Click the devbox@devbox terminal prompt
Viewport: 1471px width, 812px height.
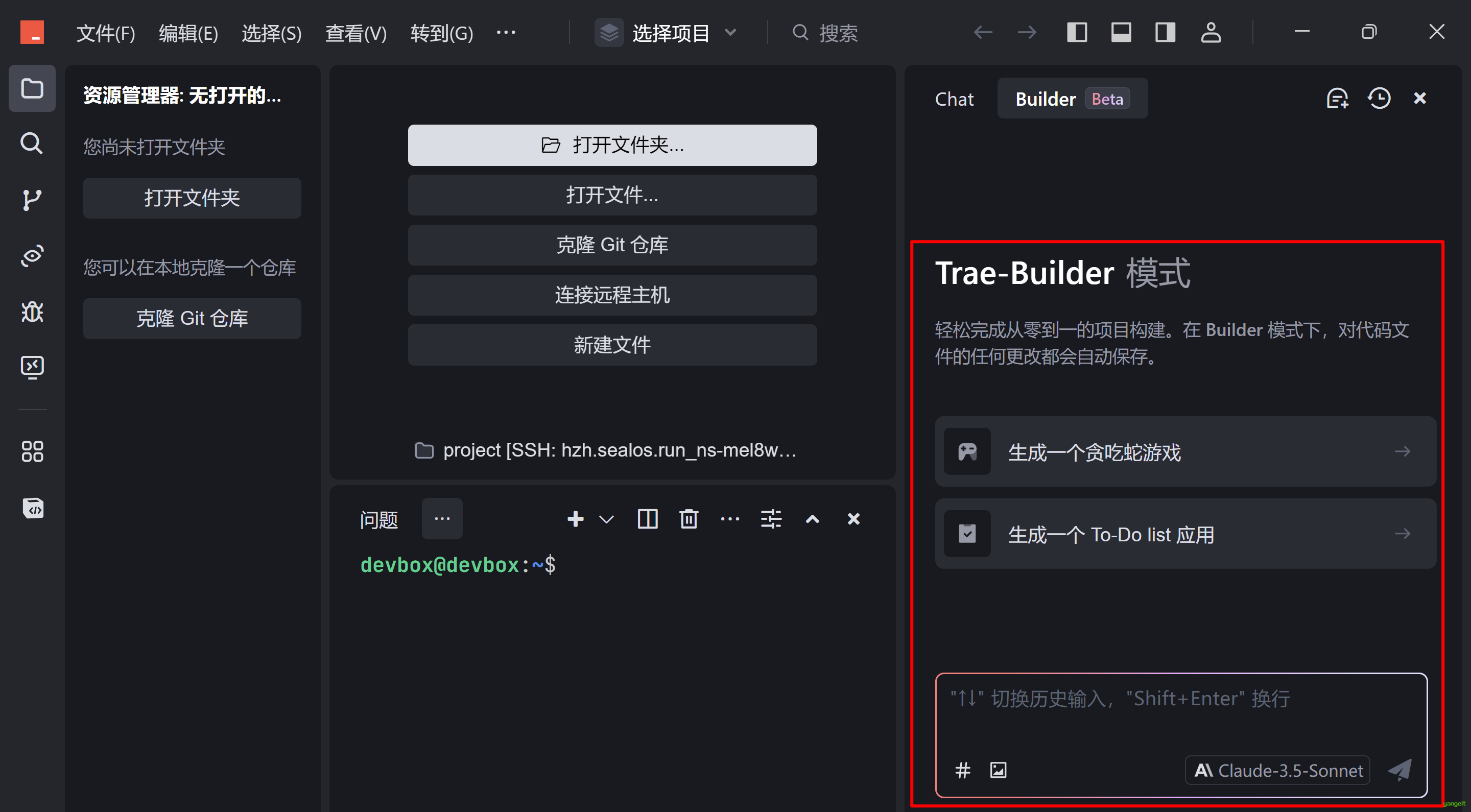458,565
